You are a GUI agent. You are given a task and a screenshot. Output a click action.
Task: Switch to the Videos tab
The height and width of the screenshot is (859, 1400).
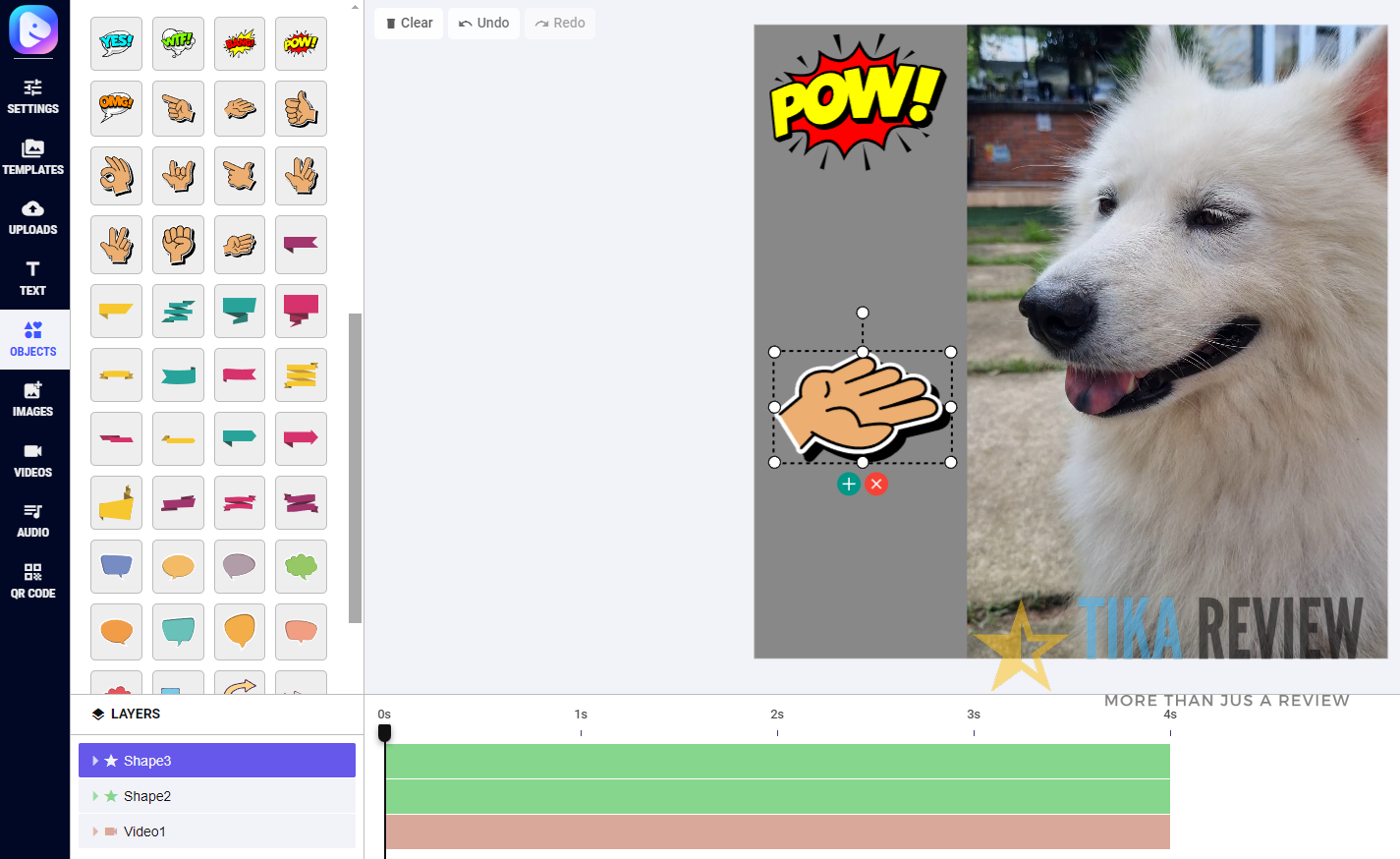pos(33,460)
